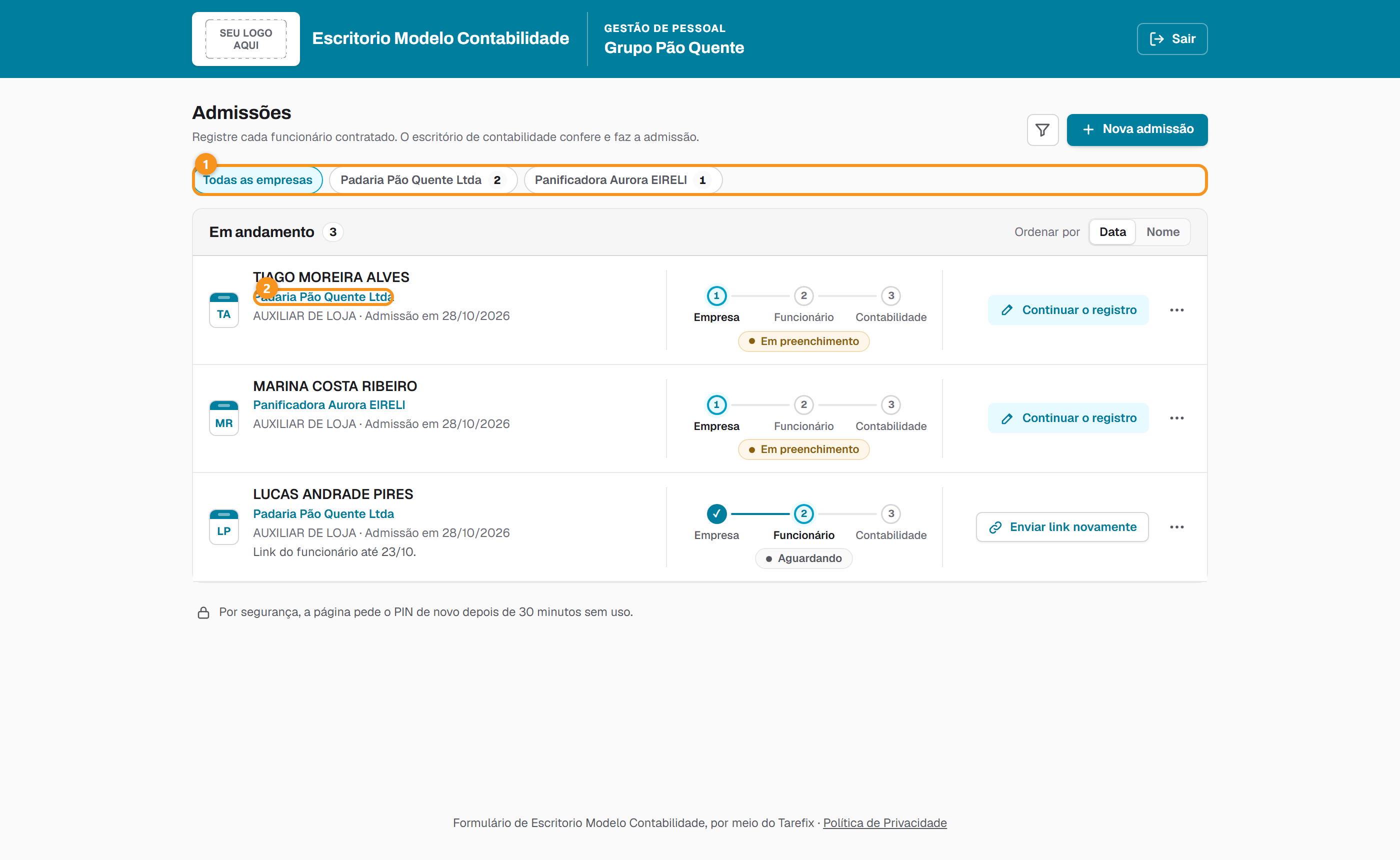Image resolution: width=1400 pixels, height=860 pixels.
Task: Continue the registro for Marina Costa Ribeiro
Action: 1068,418
